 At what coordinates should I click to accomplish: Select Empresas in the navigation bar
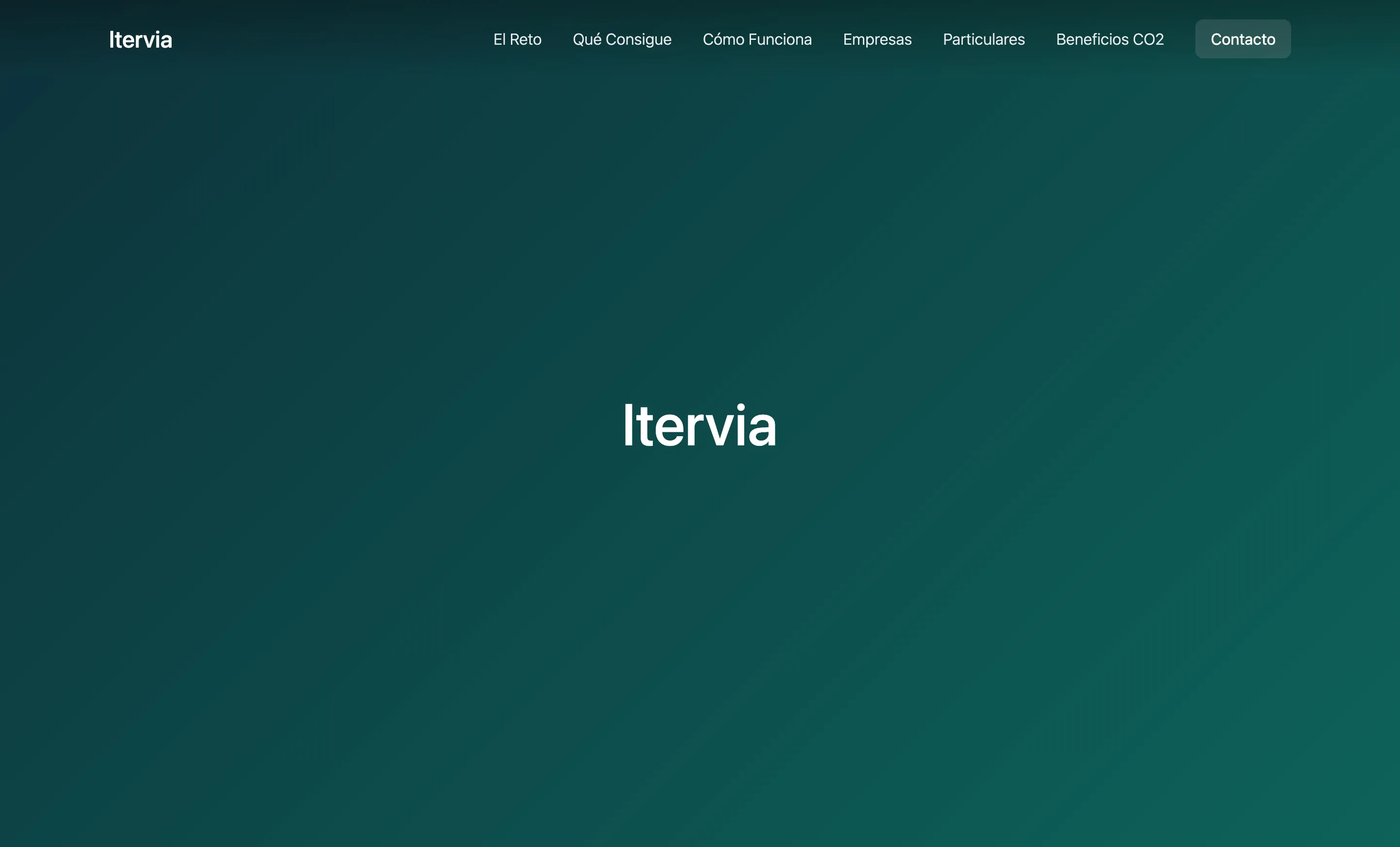[877, 39]
